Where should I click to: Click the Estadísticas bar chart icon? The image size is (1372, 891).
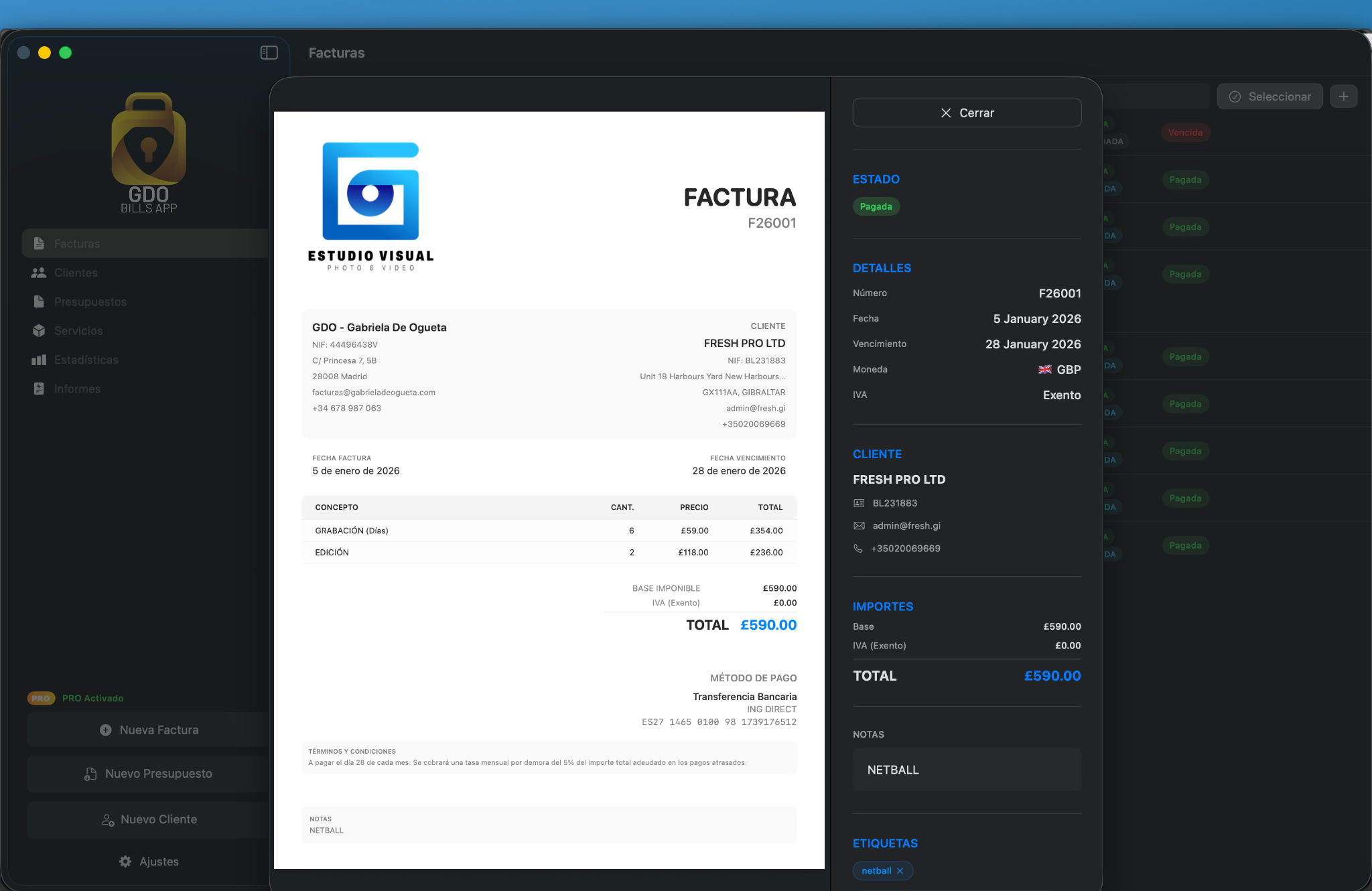pyautogui.click(x=39, y=360)
